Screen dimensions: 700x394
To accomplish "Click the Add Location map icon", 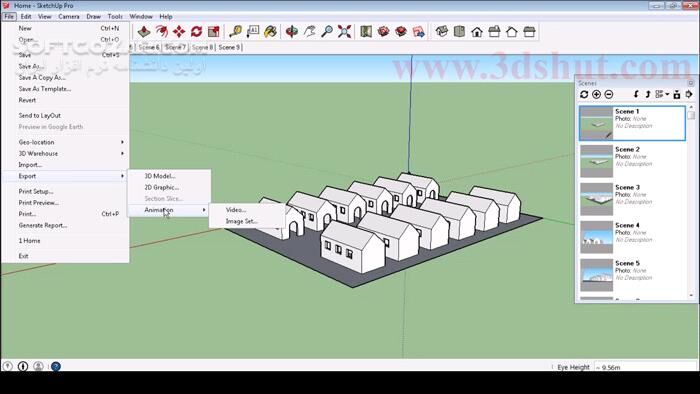I will [366, 31].
